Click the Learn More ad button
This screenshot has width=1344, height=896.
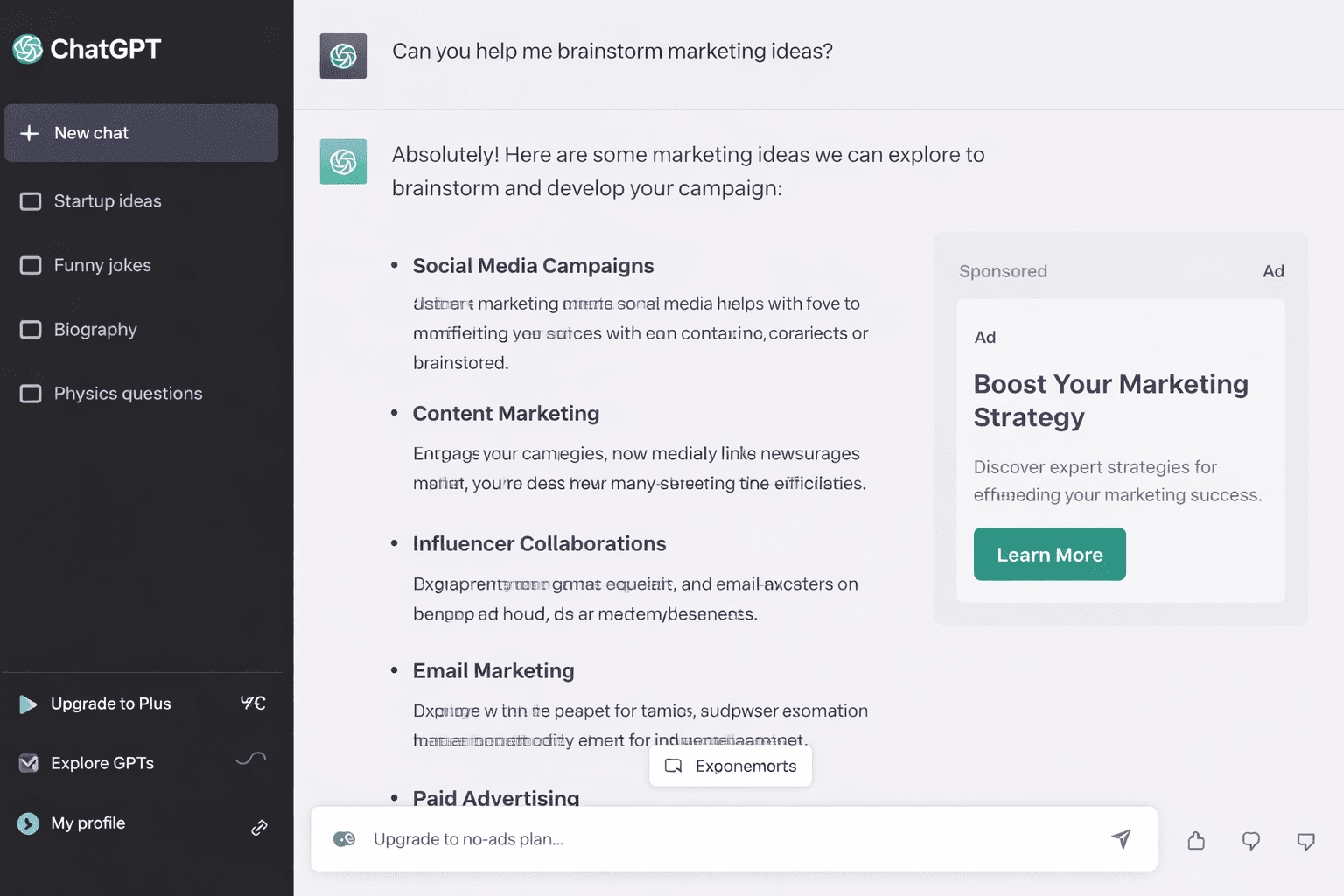(x=1049, y=555)
